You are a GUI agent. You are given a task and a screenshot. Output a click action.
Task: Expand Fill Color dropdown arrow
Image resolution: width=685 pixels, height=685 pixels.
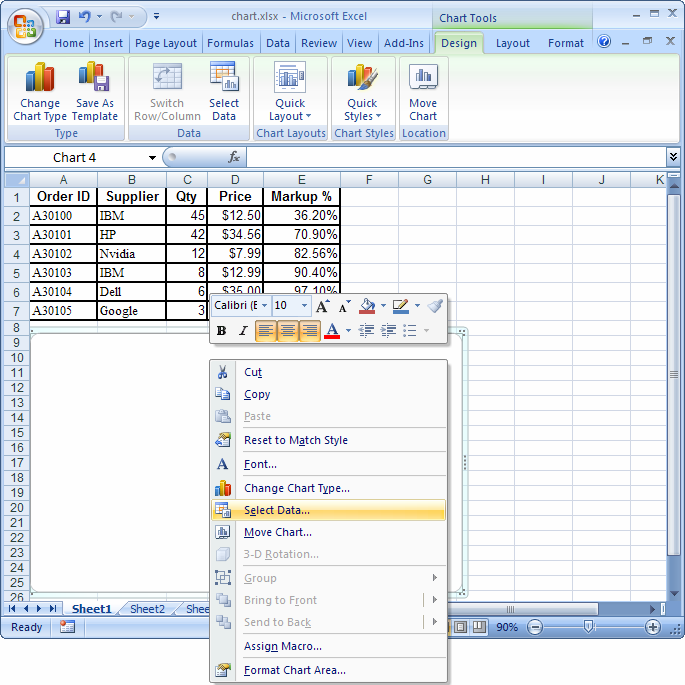[x=383, y=305]
